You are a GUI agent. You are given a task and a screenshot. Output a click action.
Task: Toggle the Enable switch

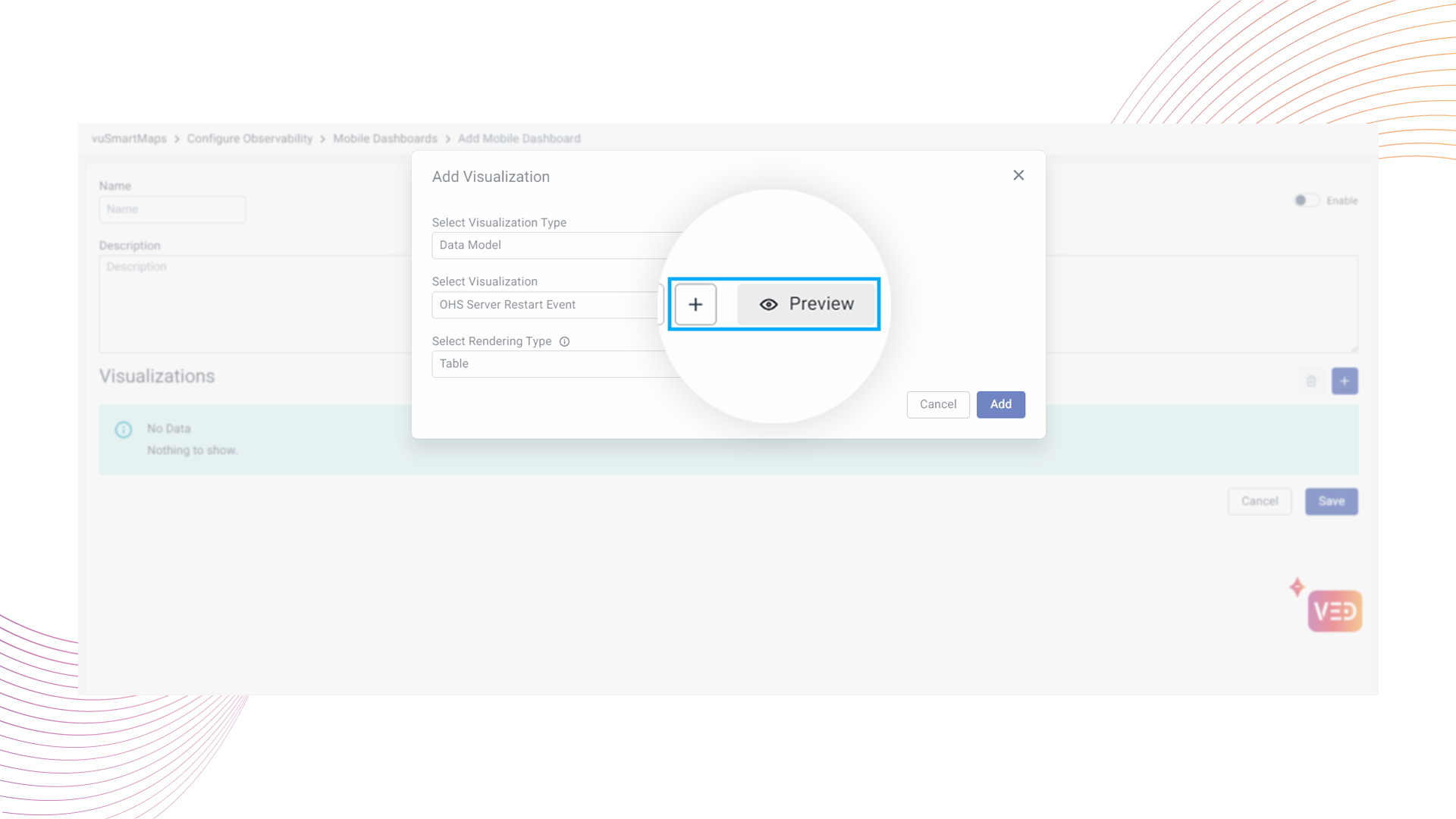1306,200
